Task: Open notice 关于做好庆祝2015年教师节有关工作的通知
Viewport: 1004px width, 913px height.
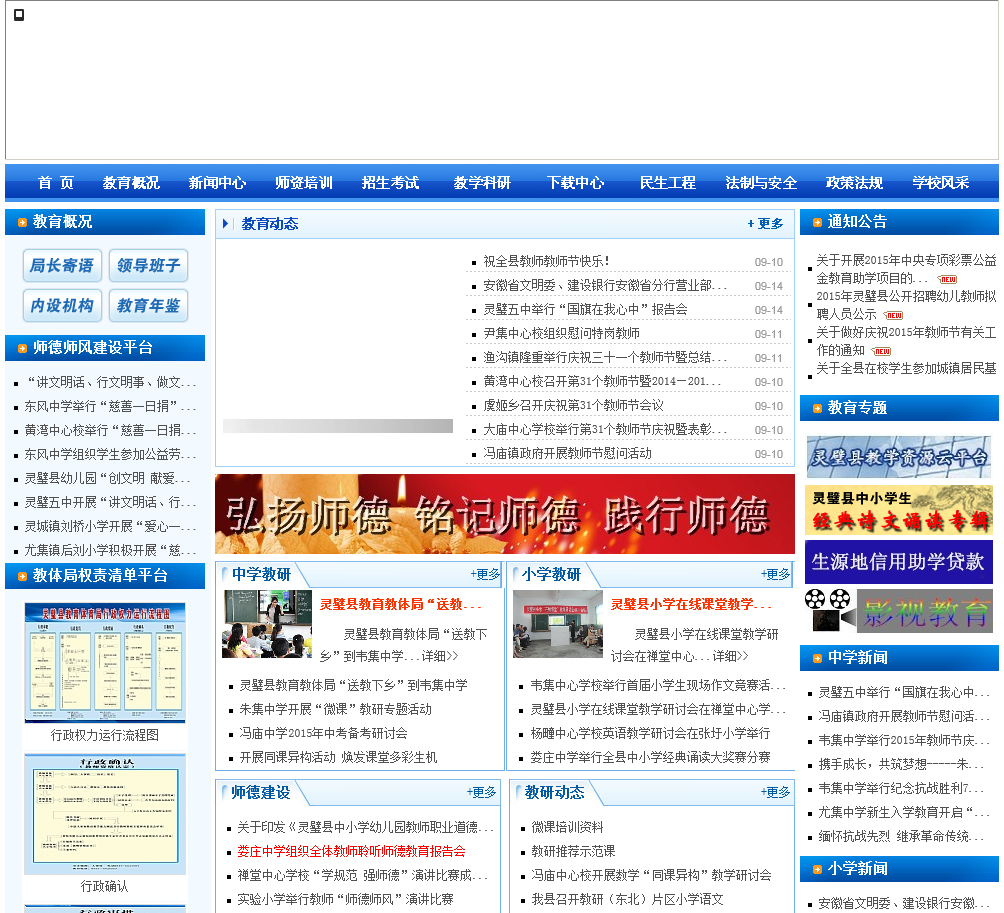Action: [x=906, y=341]
